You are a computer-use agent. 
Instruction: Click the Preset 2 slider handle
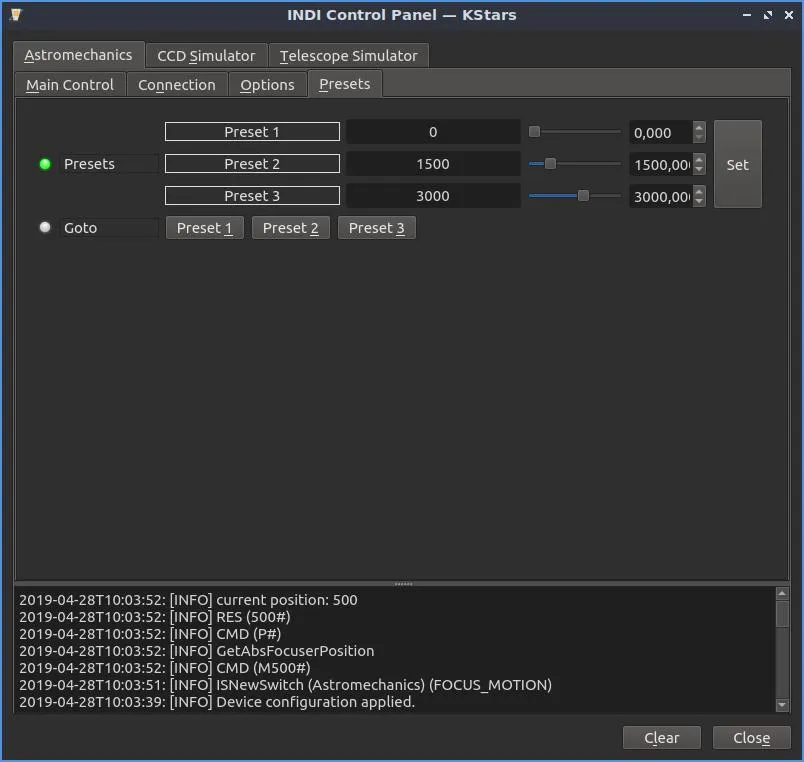pos(550,164)
